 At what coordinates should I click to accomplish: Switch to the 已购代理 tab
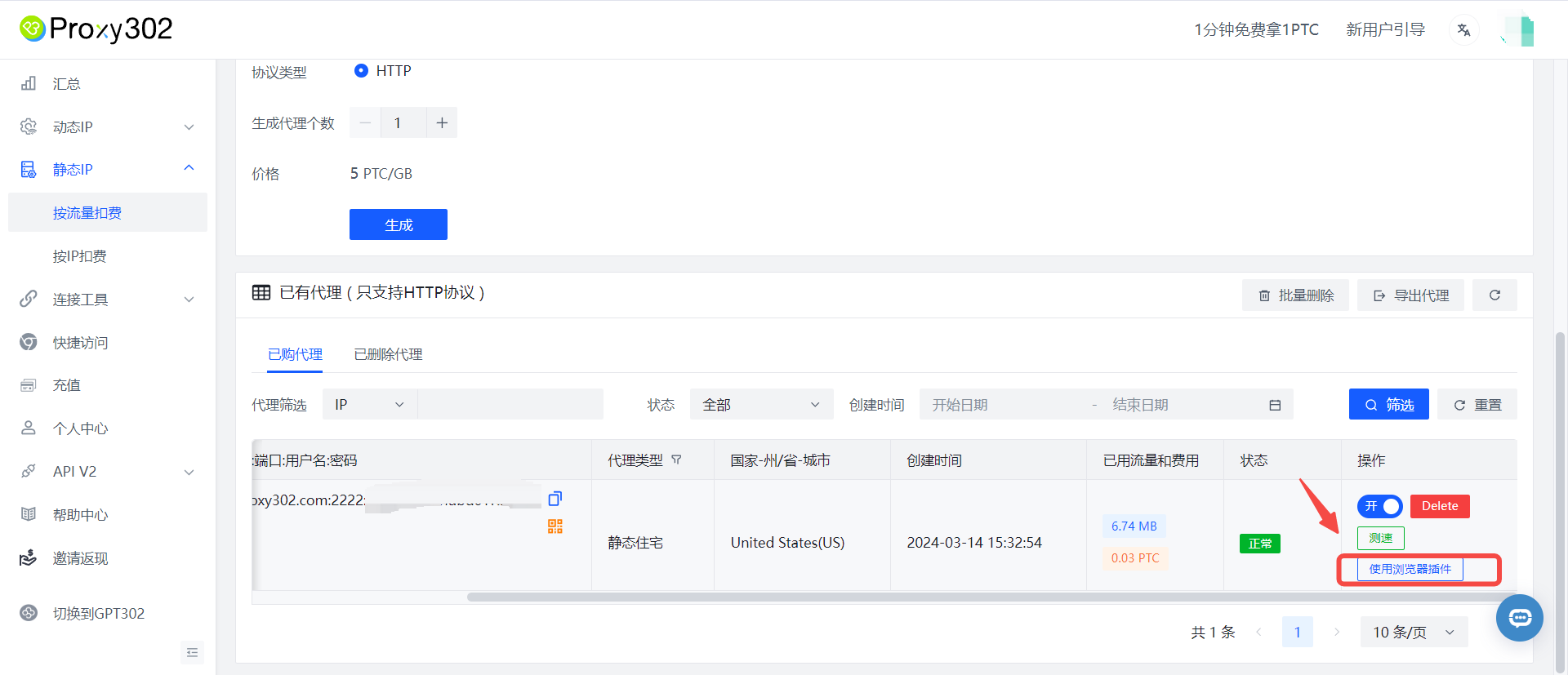pos(295,354)
